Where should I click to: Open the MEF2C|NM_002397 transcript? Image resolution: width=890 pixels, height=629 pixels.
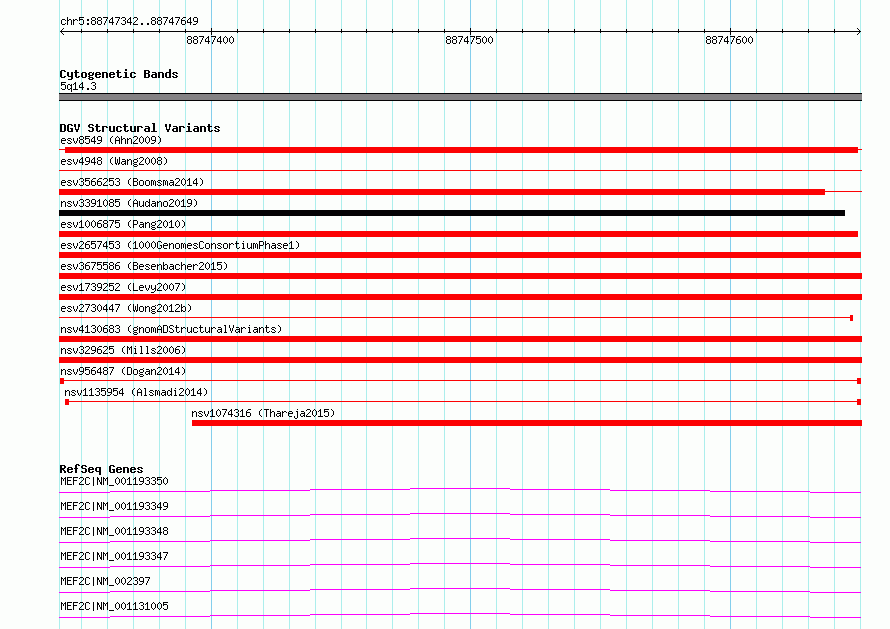pyautogui.click(x=105, y=581)
